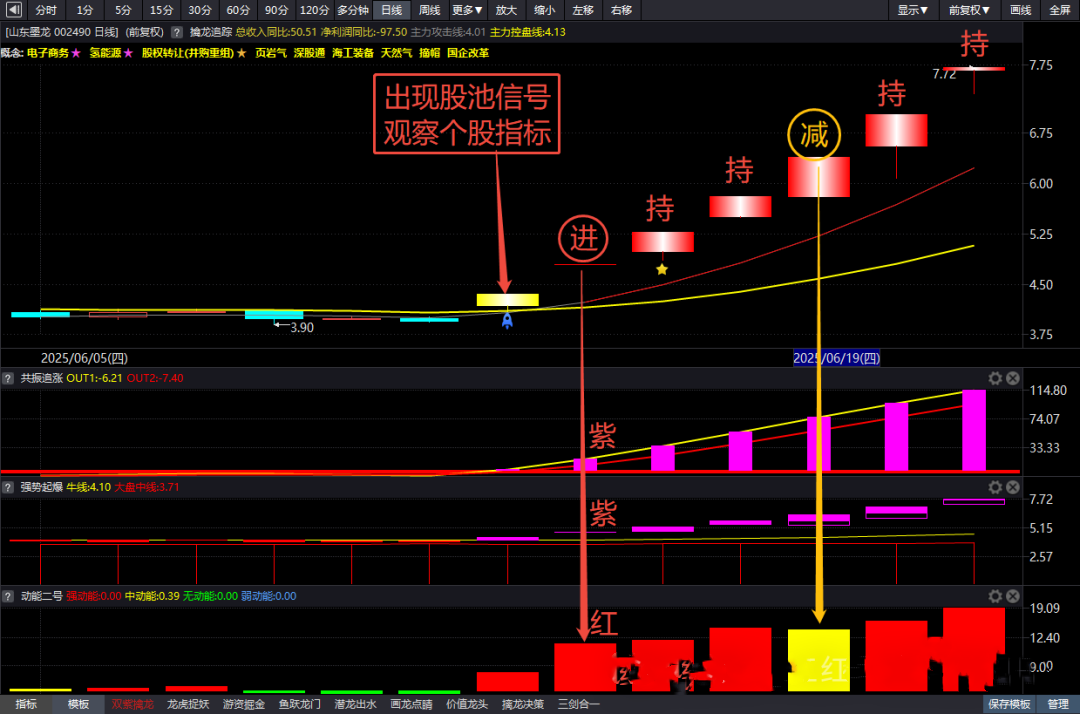Click the yellow momentum bar in 动能二号
This screenshot has width=1080, height=714.
pos(818,660)
